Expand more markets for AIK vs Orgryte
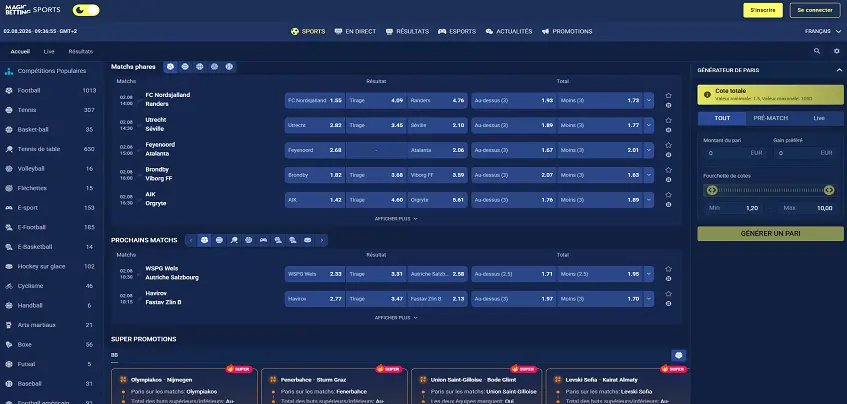Viewport: 847px width, 404px height. [x=649, y=200]
